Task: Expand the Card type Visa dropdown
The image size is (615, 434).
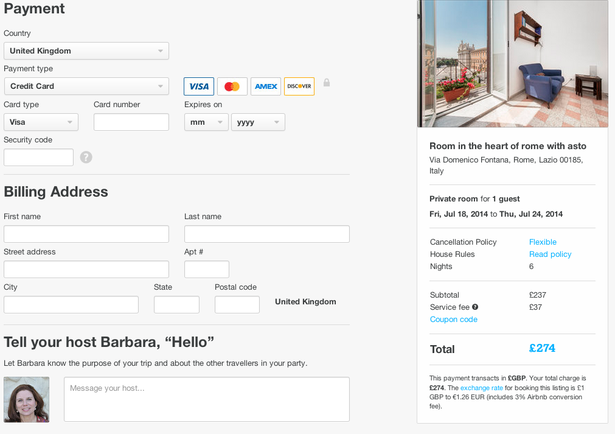Action: coord(41,122)
